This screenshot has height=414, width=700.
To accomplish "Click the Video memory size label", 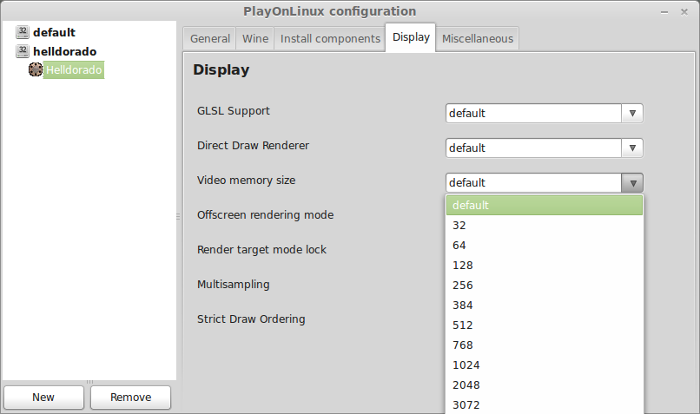I will click(246, 180).
